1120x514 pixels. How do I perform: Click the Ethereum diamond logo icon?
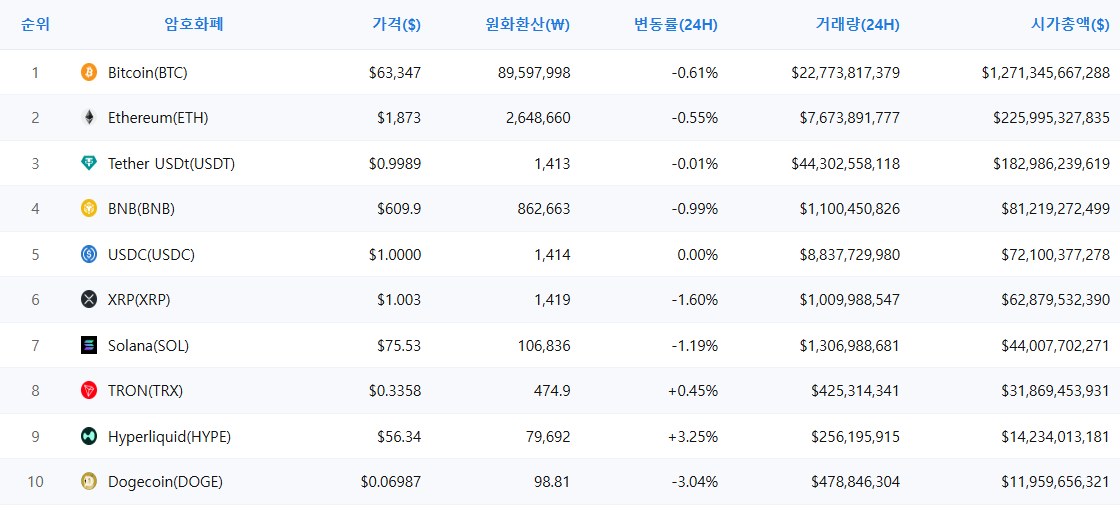click(x=89, y=118)
